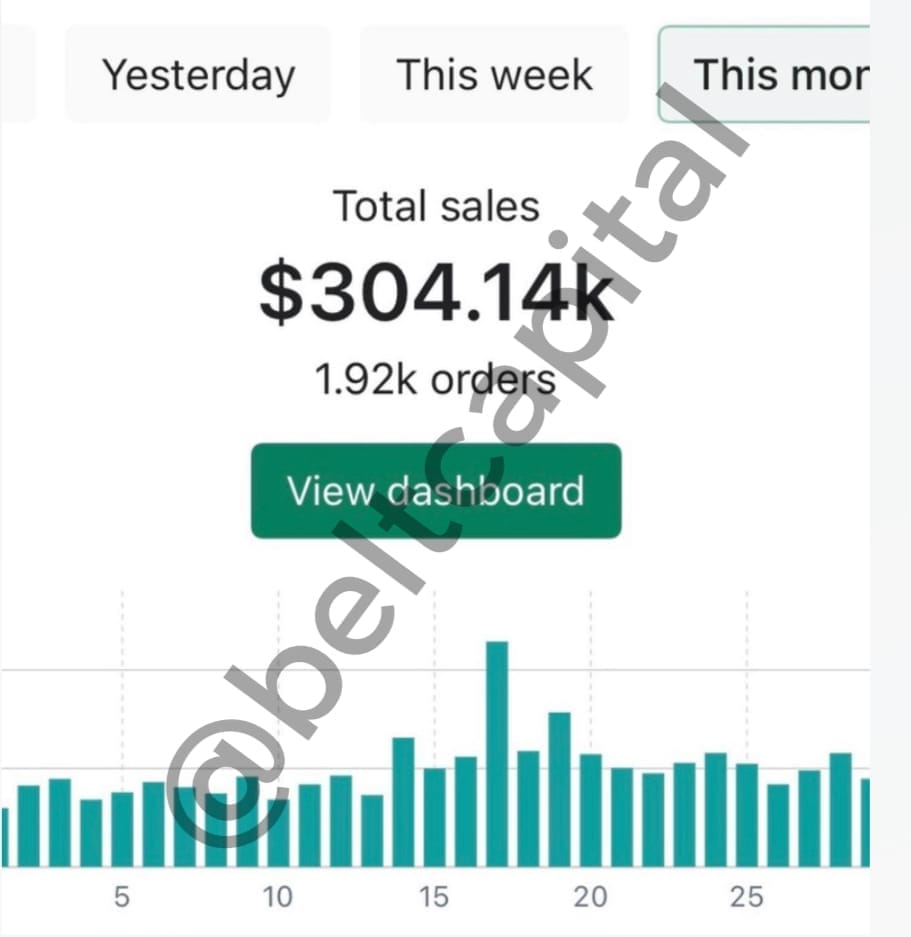Click the sales bar above the 25 label
911x937 pixels.
coord(747,815)
